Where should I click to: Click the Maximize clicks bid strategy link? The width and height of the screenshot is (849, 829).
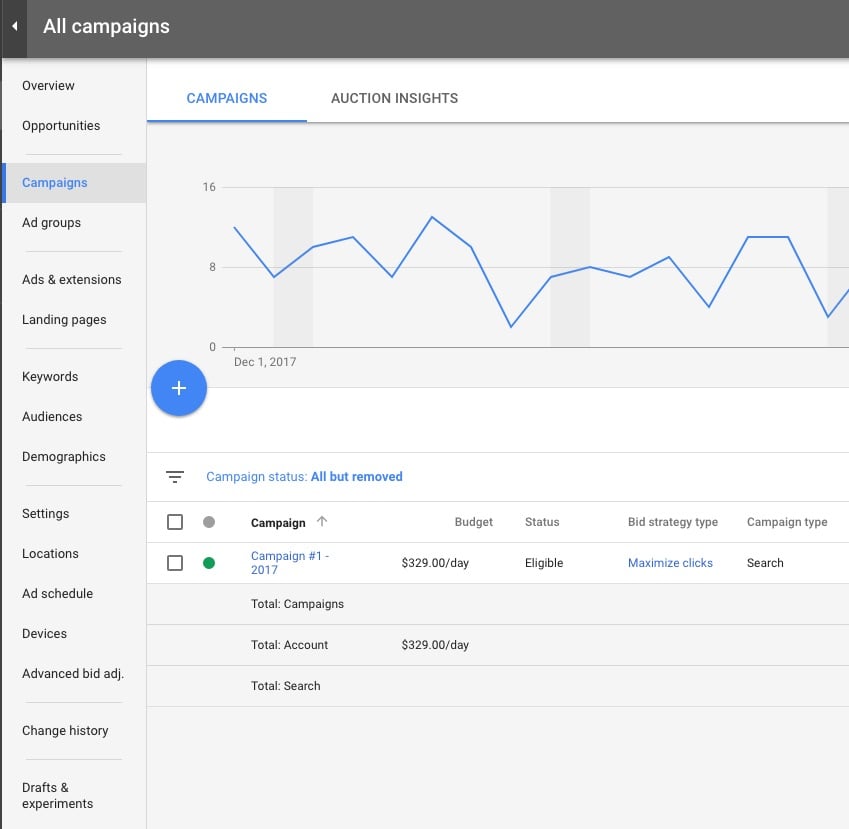[x=670, y=563]
